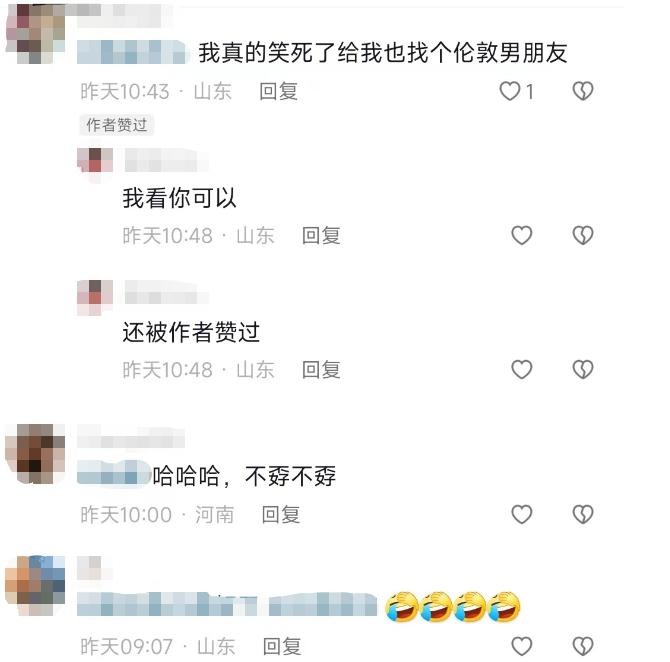The height and width of the screenshot is (662, 670).
Task: Like the reply 我看你可以
Action: click(522, 235)
